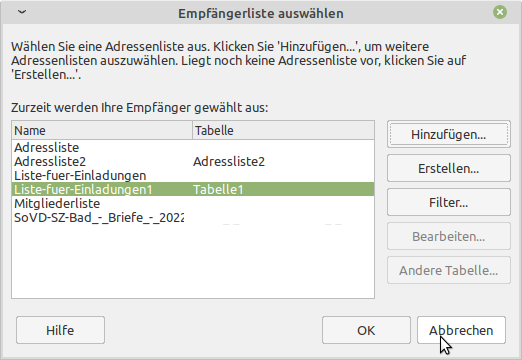The width and height of the screenshot is (522, 360).
Task: Sort by the Name column header
Action: pyautogui.click(x=102, y=130)
